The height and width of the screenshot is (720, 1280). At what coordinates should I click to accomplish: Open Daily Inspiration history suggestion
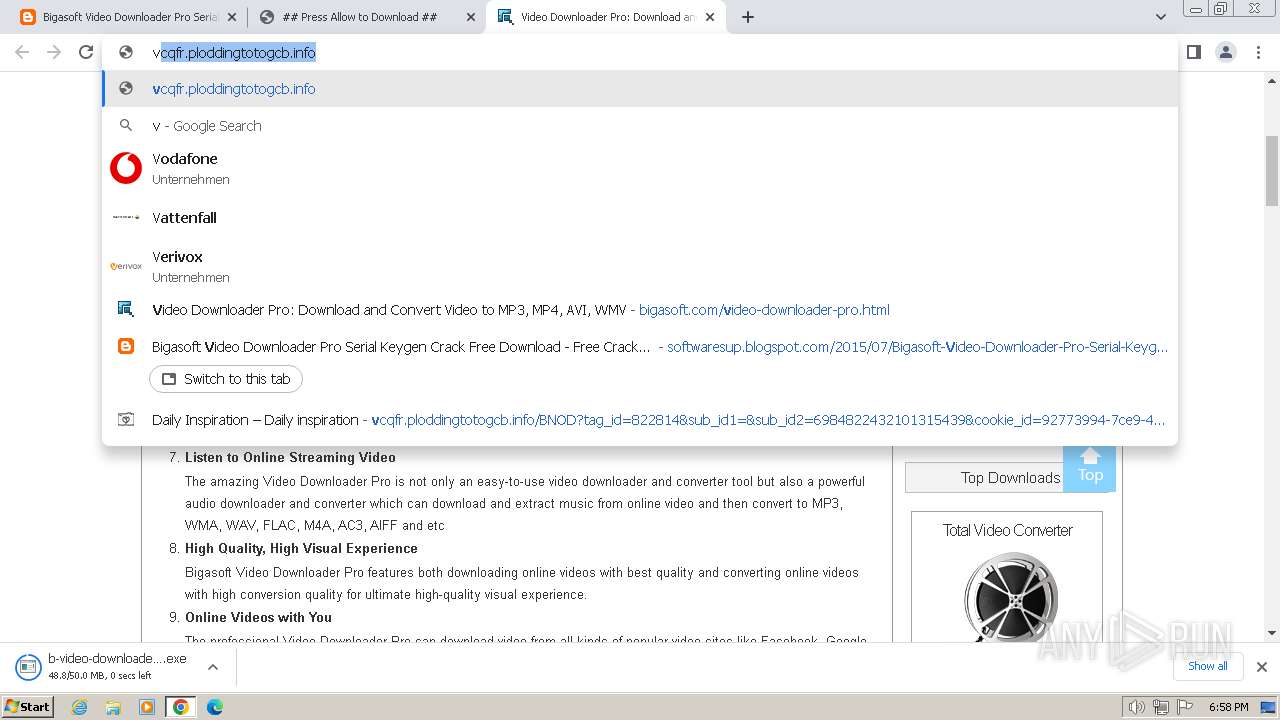[x=640, y=420]
